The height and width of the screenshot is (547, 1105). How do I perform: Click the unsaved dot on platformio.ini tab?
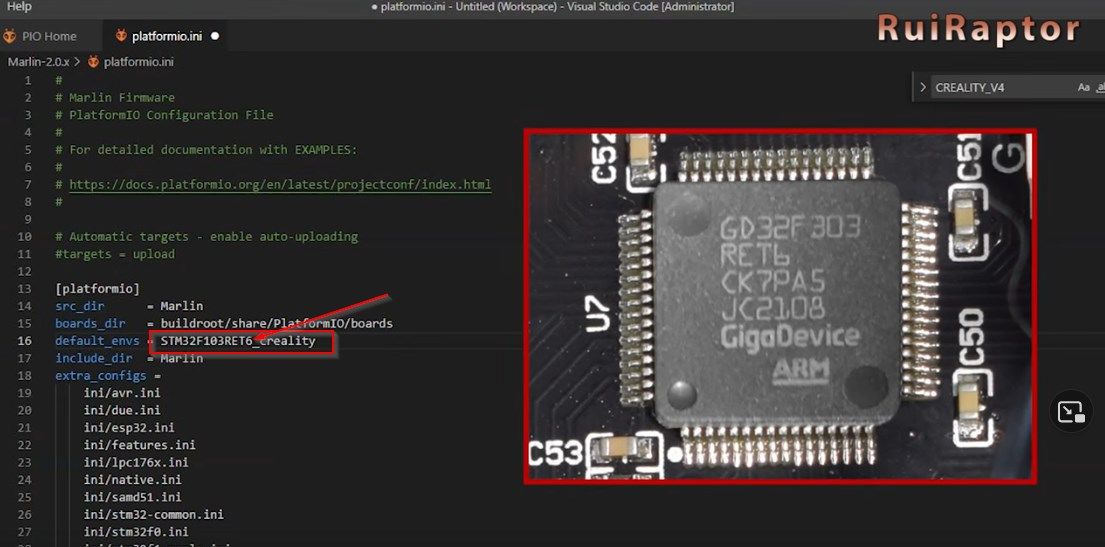(214, 36)
